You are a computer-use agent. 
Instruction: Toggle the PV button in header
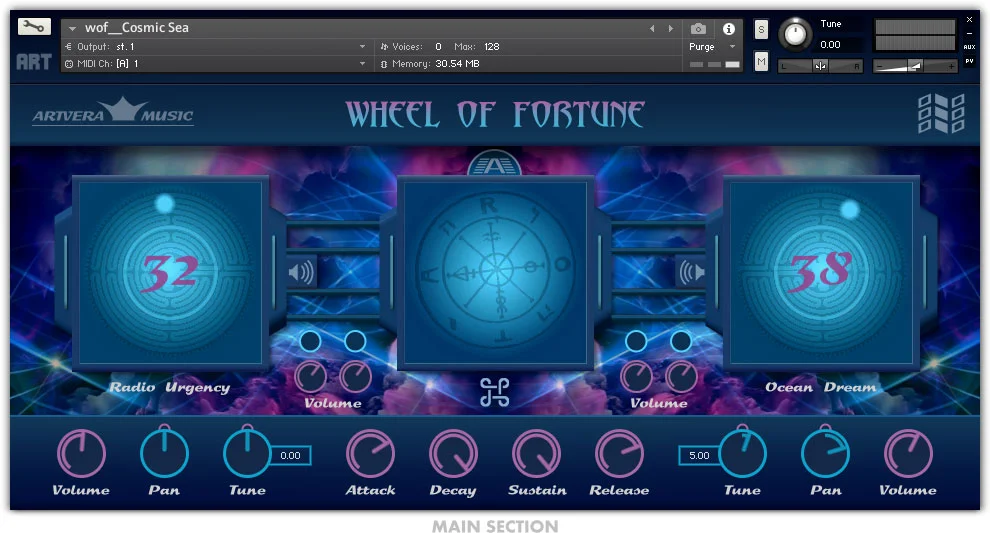point(969,61)
